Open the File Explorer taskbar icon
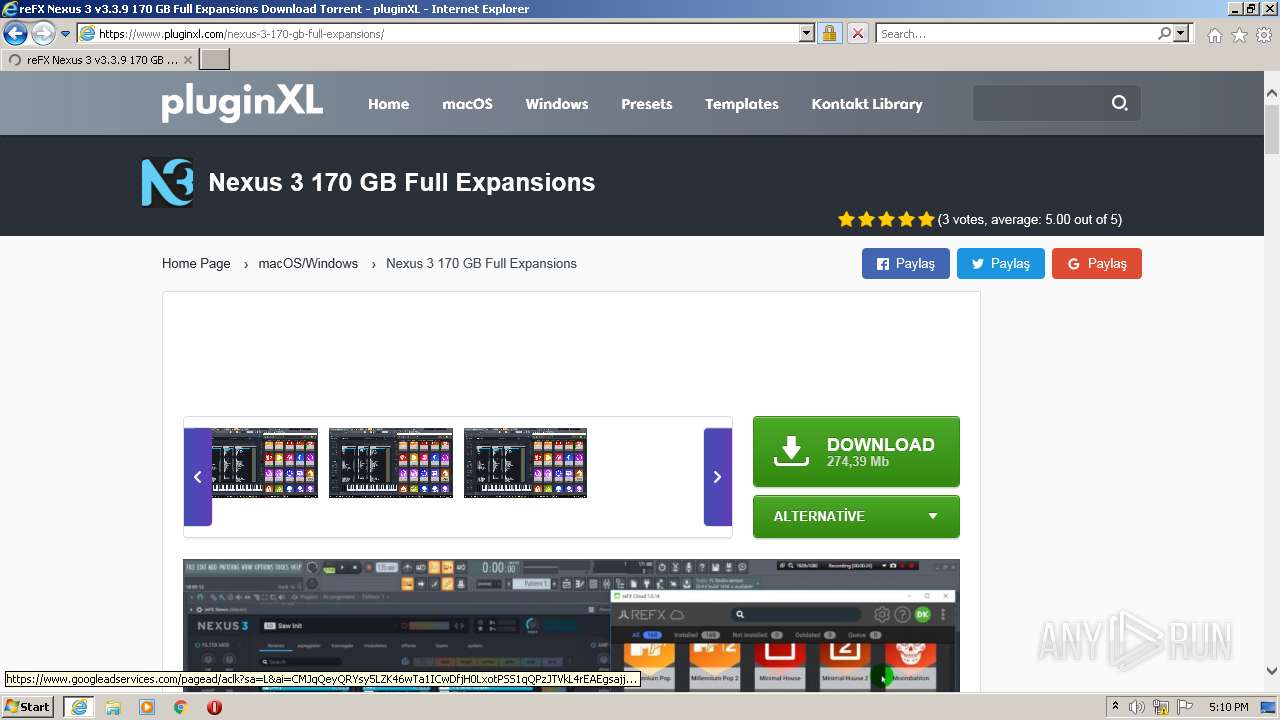 (113, 707)
